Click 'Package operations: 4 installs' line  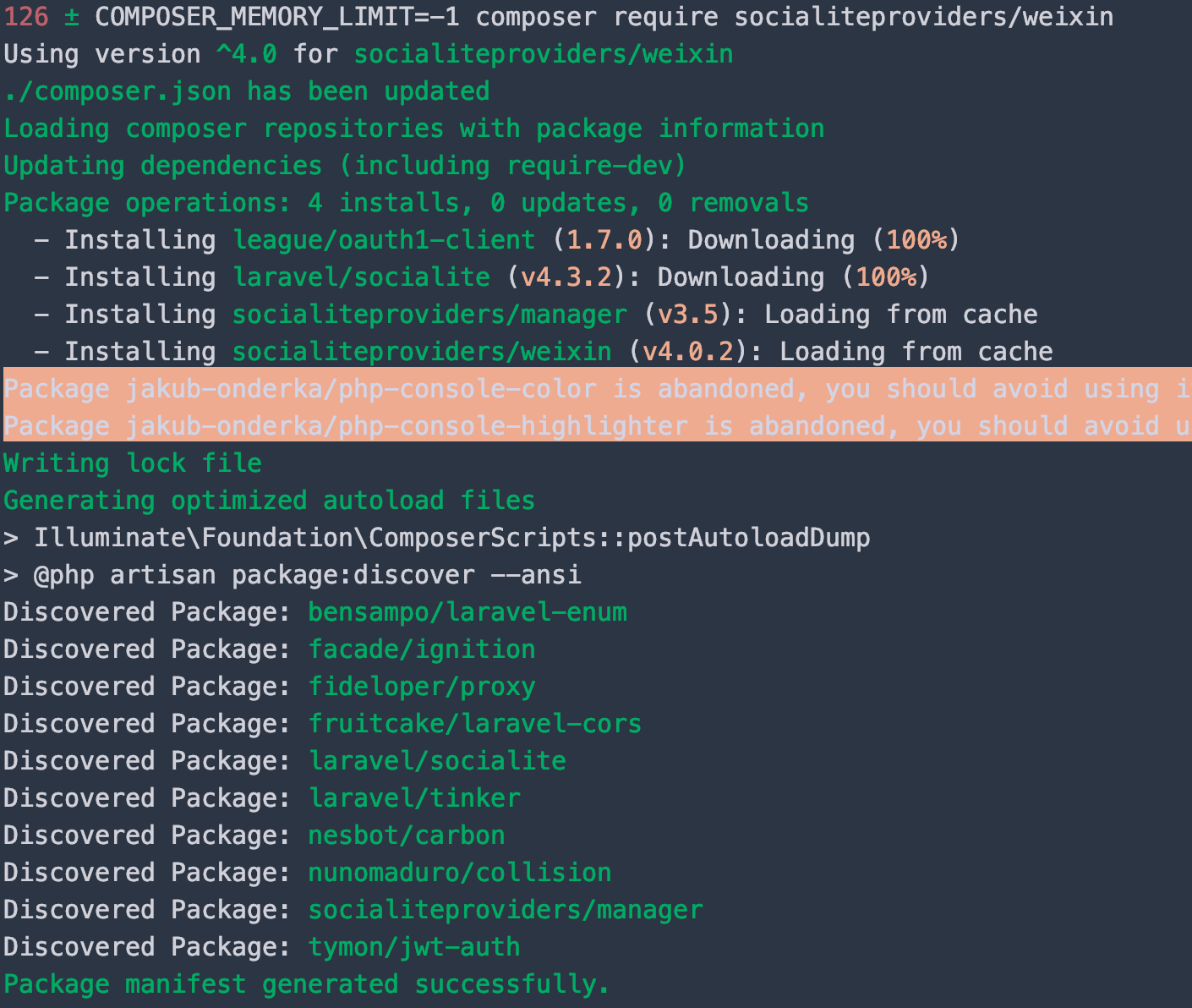407,203
